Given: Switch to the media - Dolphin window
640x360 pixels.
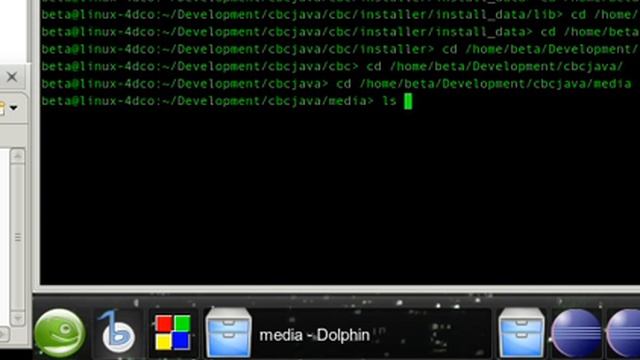Looking at the screenshot, I should (x=349, y=334).
